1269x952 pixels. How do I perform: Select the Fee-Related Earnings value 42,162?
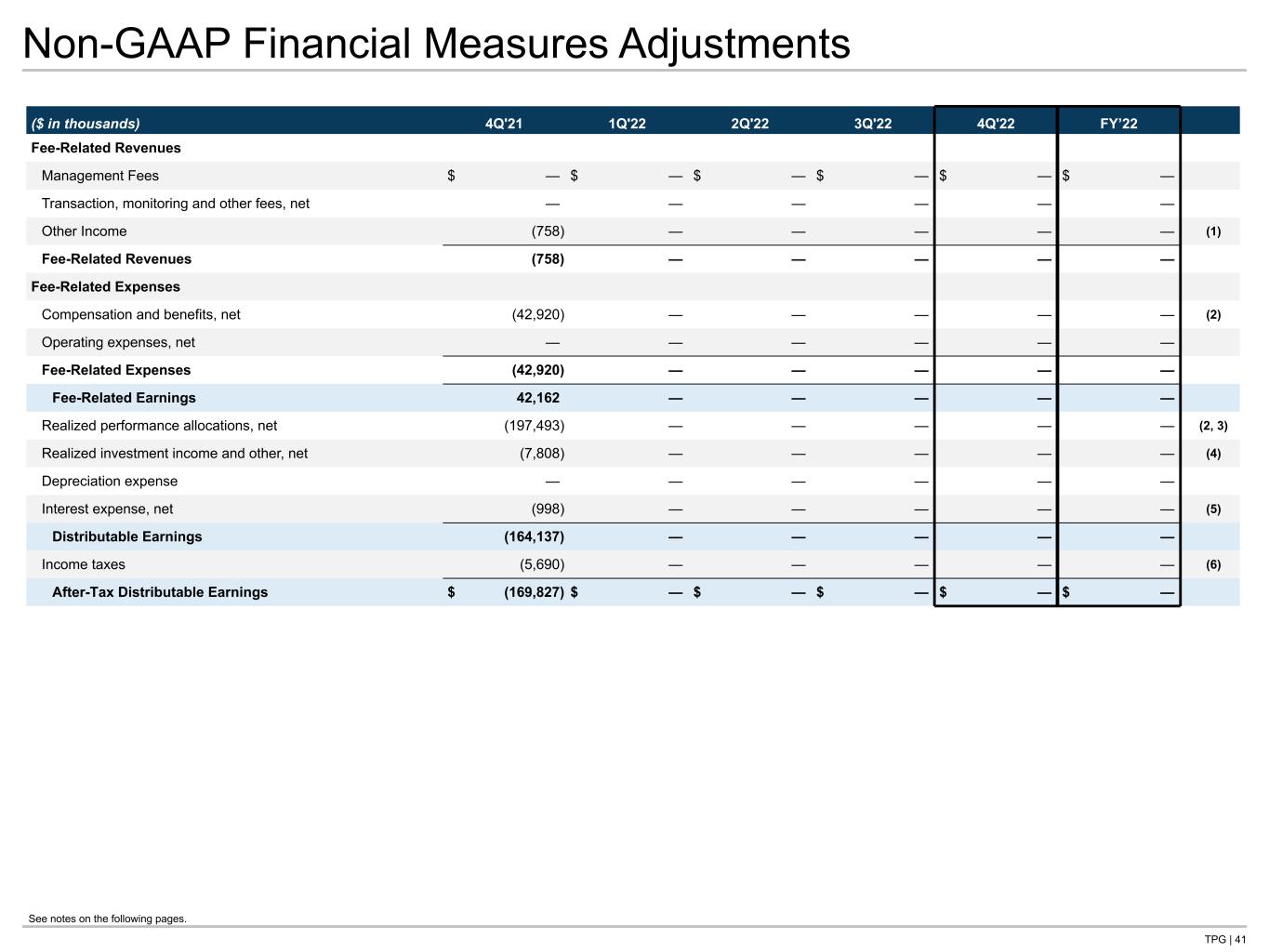(x=537, y=398)
